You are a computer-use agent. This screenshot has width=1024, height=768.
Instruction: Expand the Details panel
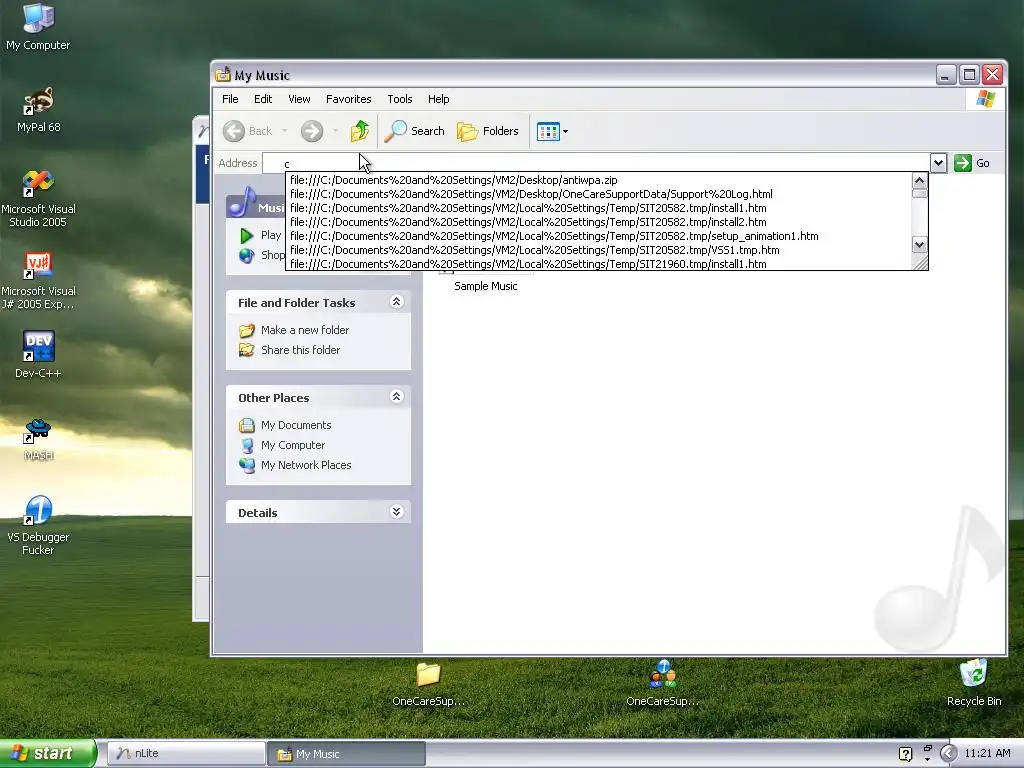click(396, 512)
